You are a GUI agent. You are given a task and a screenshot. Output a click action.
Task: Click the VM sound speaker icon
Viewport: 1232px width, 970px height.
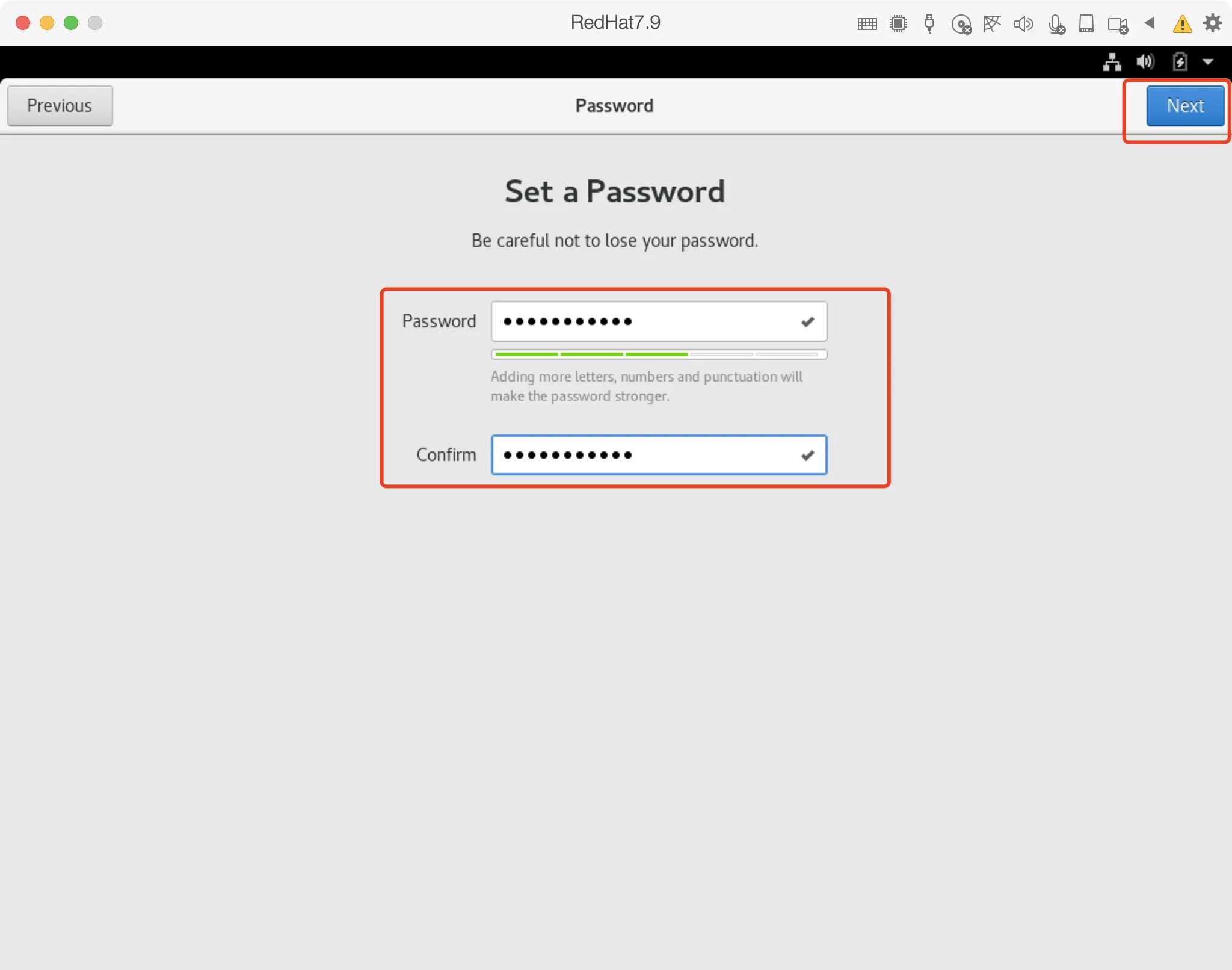(1023, 24)
